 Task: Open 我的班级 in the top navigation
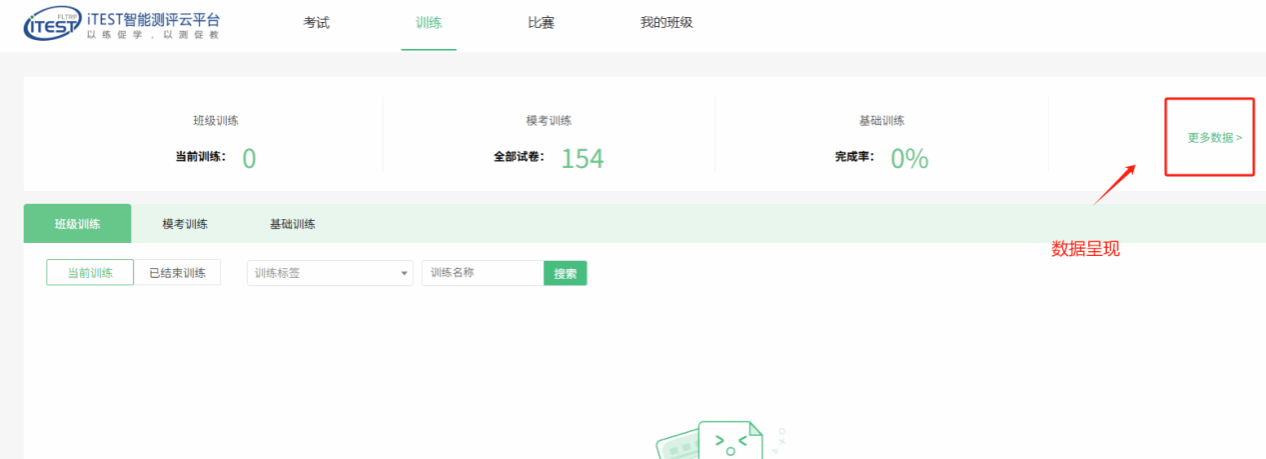[666, 23]
